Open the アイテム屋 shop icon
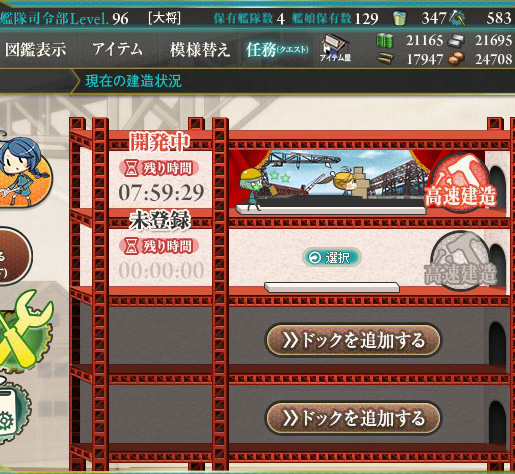The width and height of the screenshot is (515, 474). tap(335, 48)
